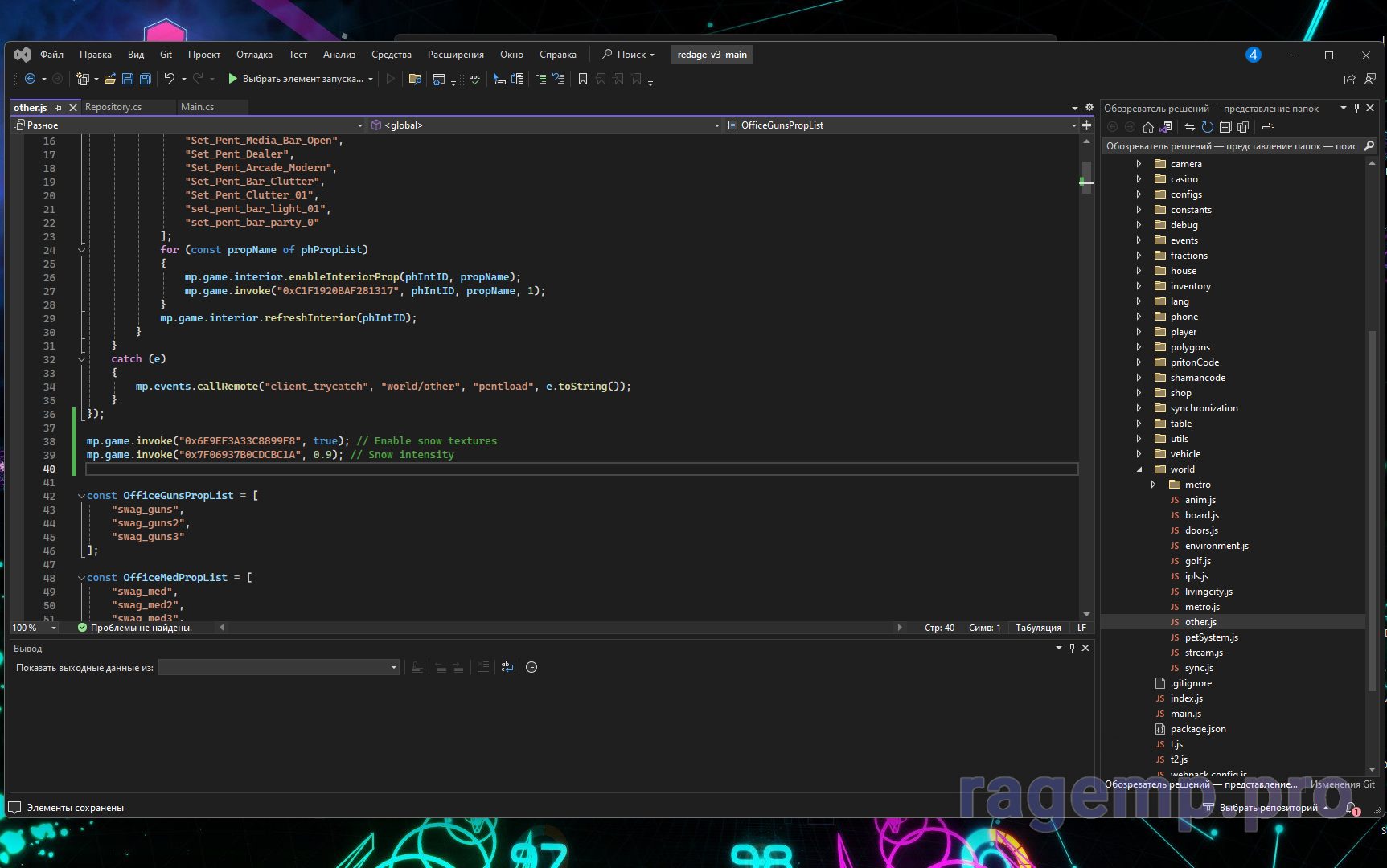This screenshot has width=1387, height=868.
Task: Click Sync with Active Document arrows icon
Action: point(1190,127)
